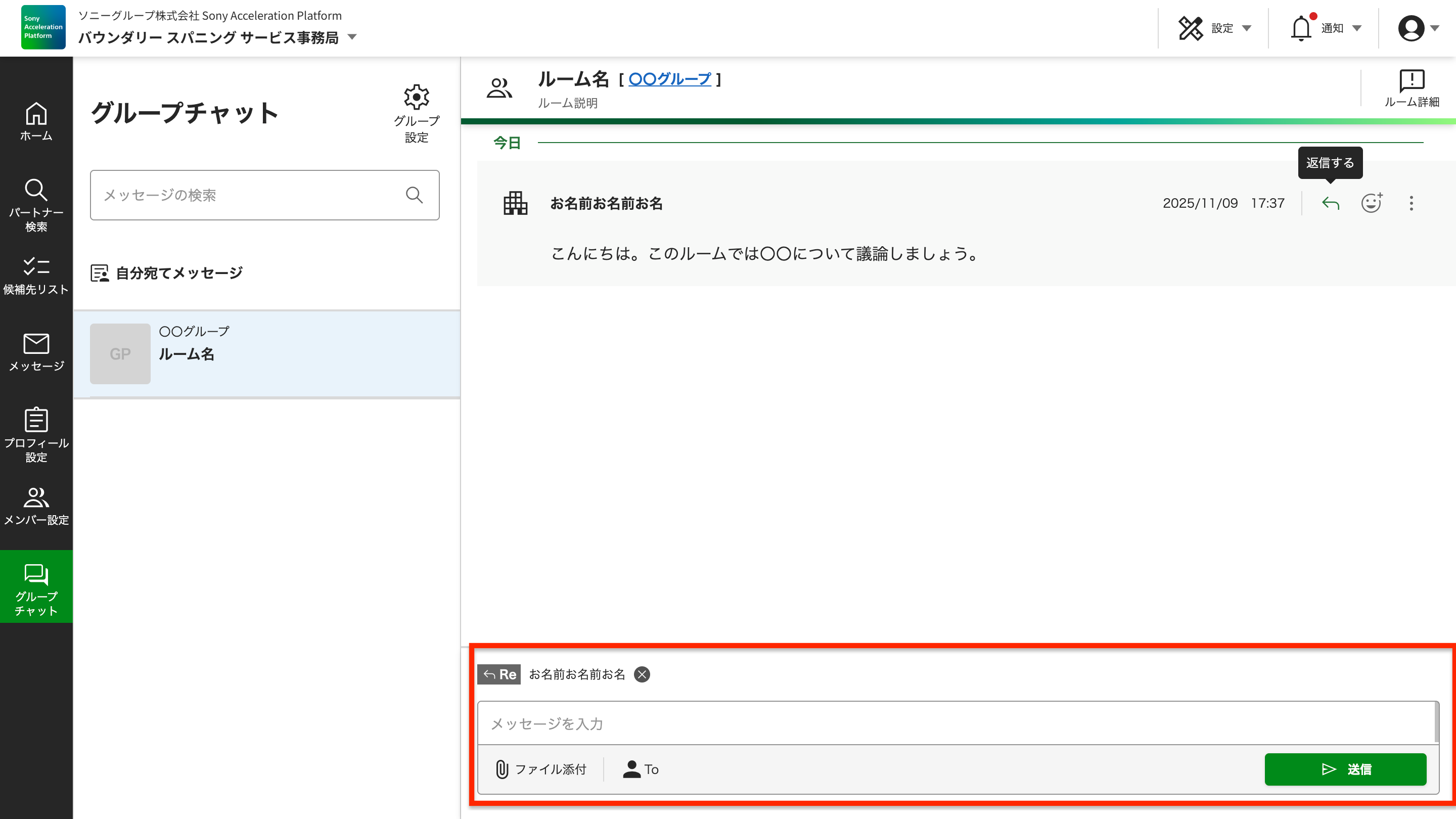Click the メッセージを入力 text field
The height and width of the screenshot is (819, 1456).
tap(955, 723)
